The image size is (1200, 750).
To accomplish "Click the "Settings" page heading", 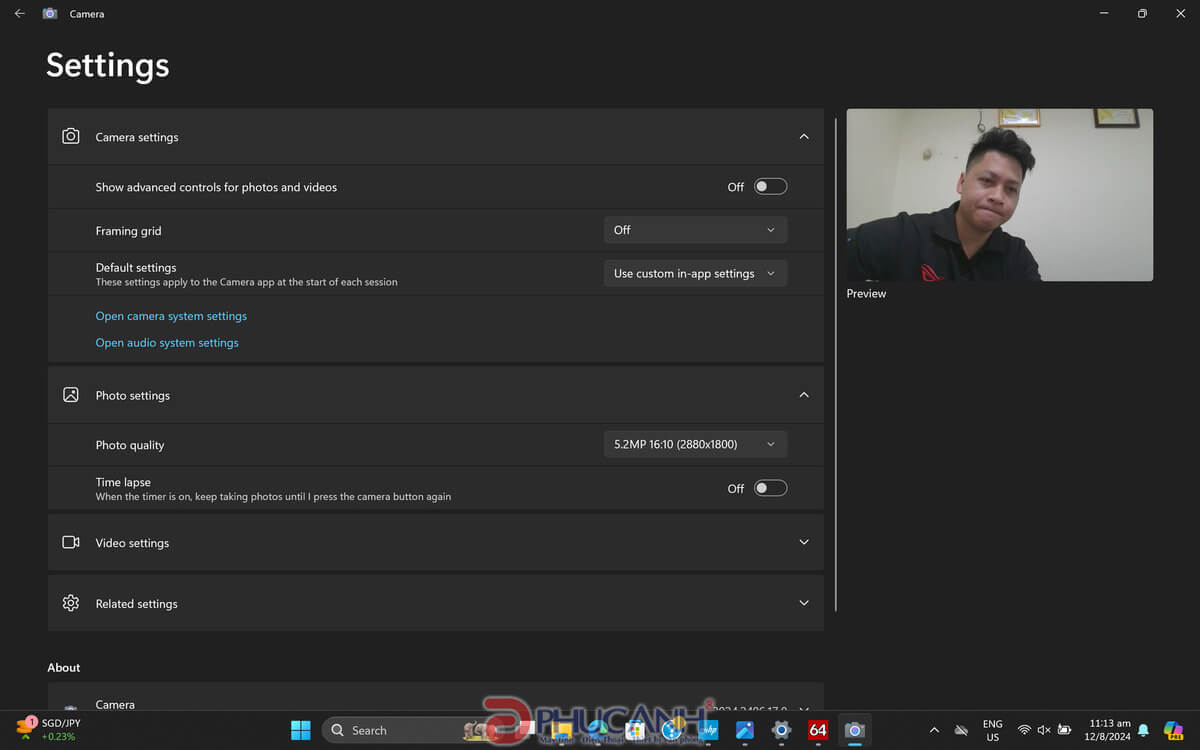I will (x=108, y=66).
